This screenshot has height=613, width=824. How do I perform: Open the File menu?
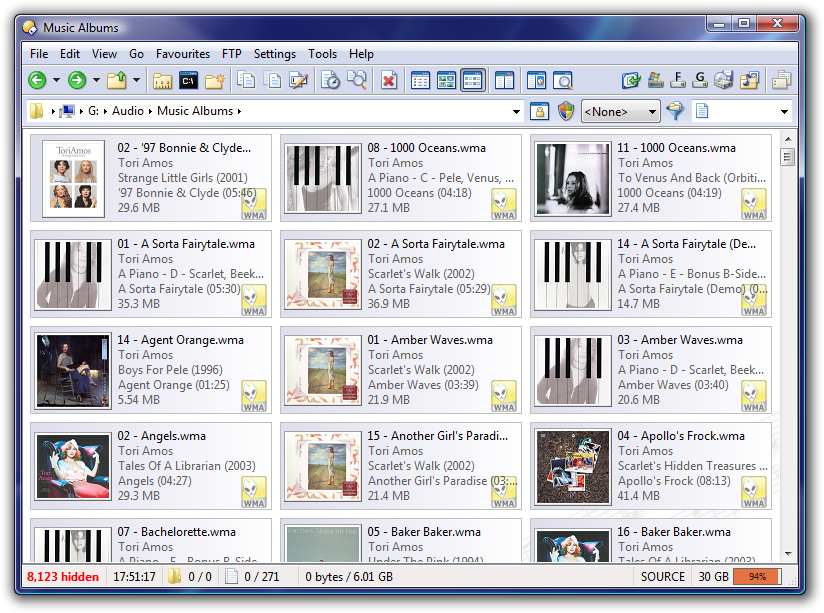pos(39,54)
